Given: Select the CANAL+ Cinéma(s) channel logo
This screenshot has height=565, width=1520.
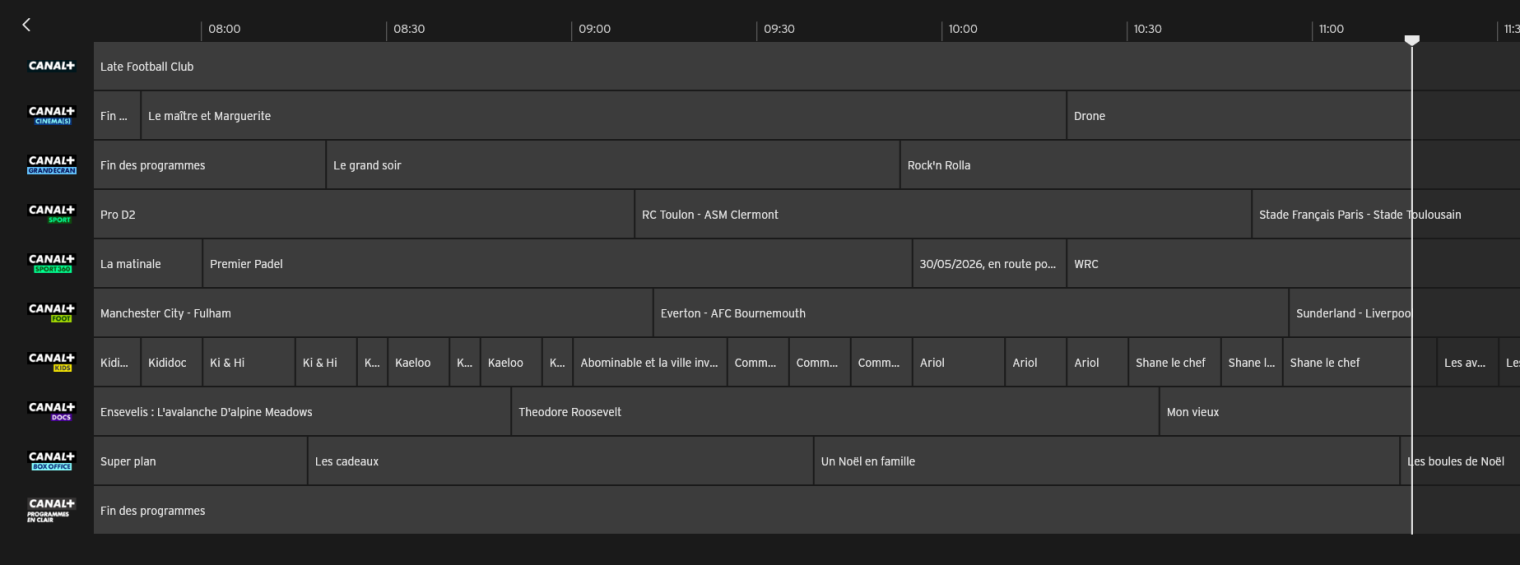Looking at the screenshot, I should [x=51, y=116].
